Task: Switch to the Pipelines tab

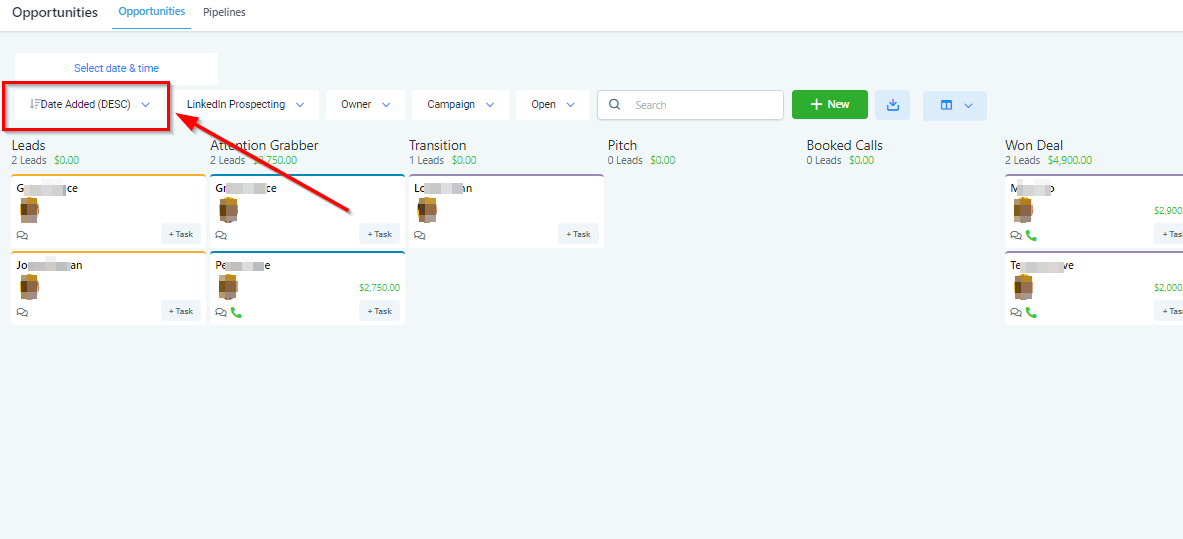Action: [x=224, y=12]
